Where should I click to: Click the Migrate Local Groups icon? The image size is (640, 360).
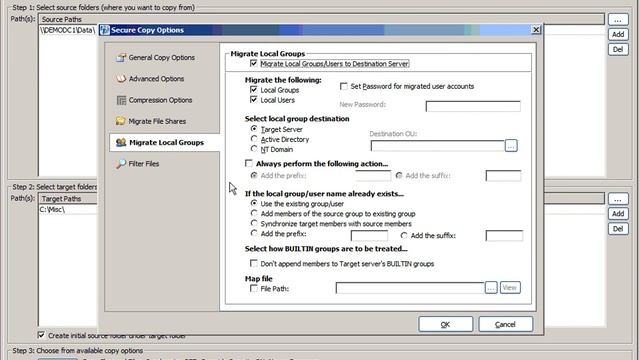(121, 142)
